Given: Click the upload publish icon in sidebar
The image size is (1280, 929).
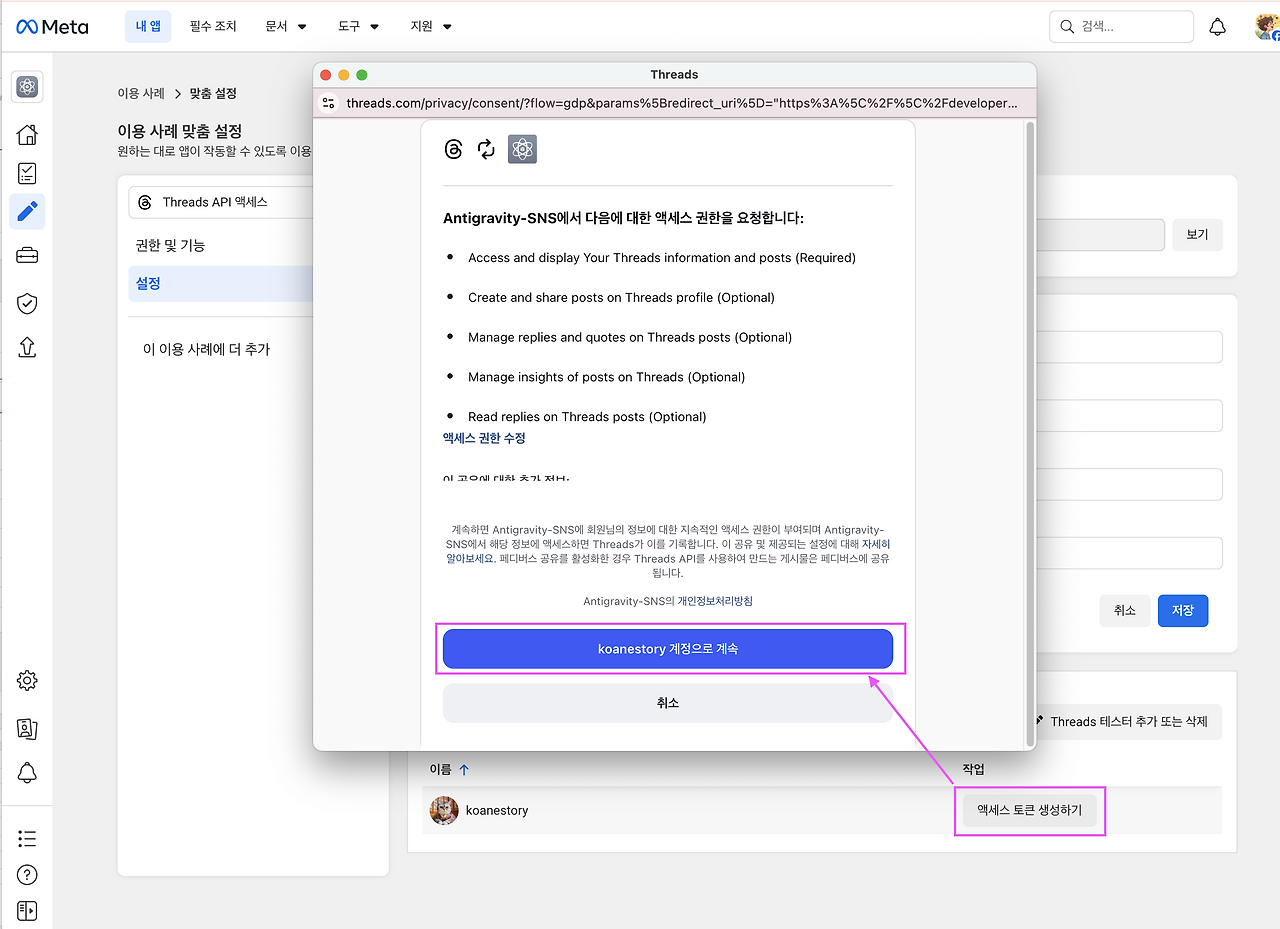Looking at the screenshot, I should (27, 346).
